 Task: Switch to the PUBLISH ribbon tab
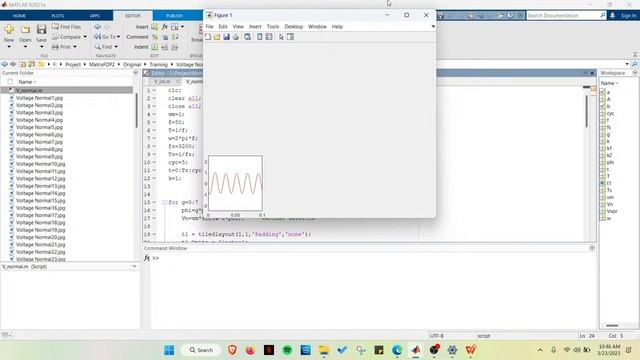(174, 16)
